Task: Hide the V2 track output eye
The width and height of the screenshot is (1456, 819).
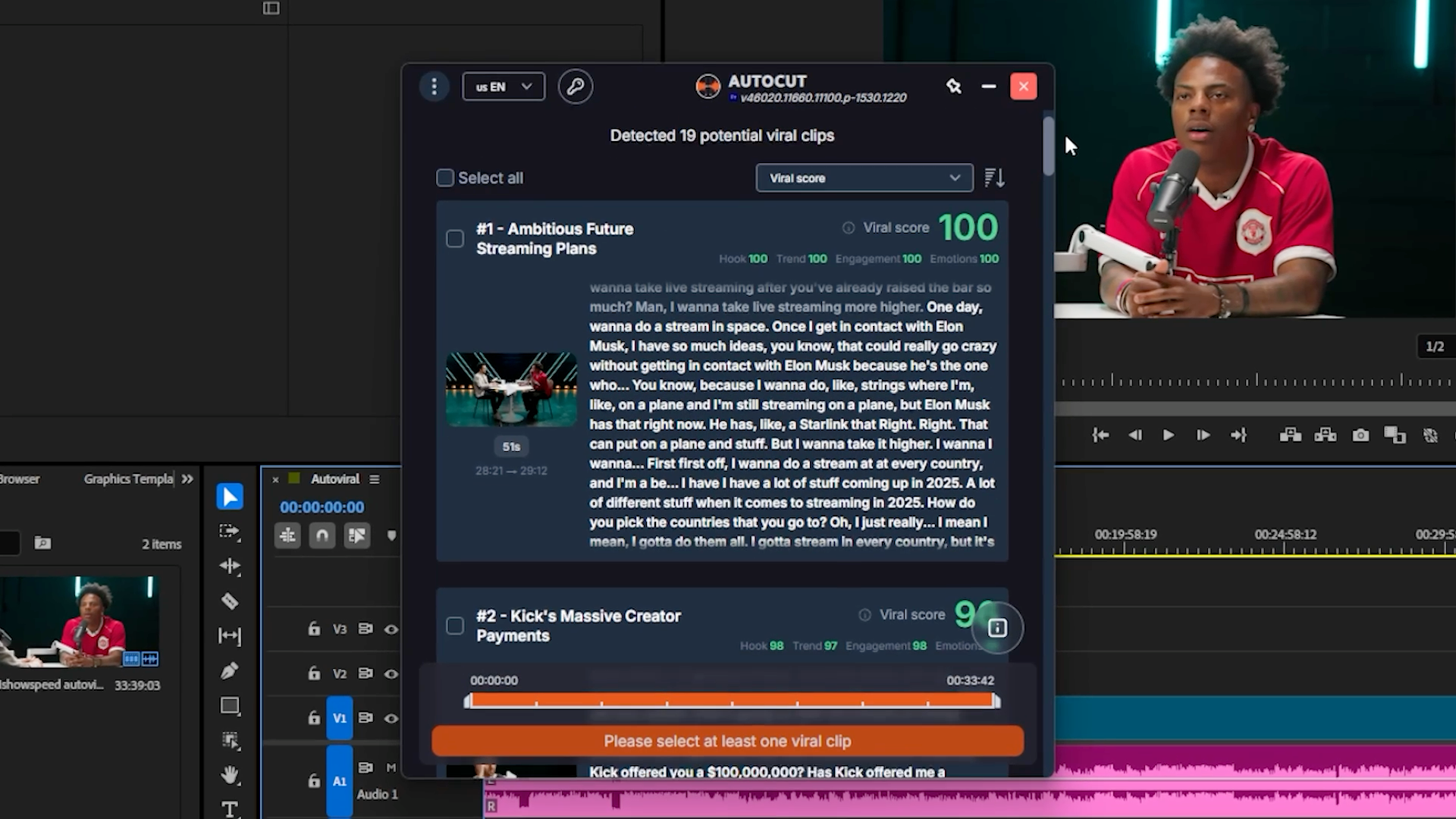Action: coord(391,673)
